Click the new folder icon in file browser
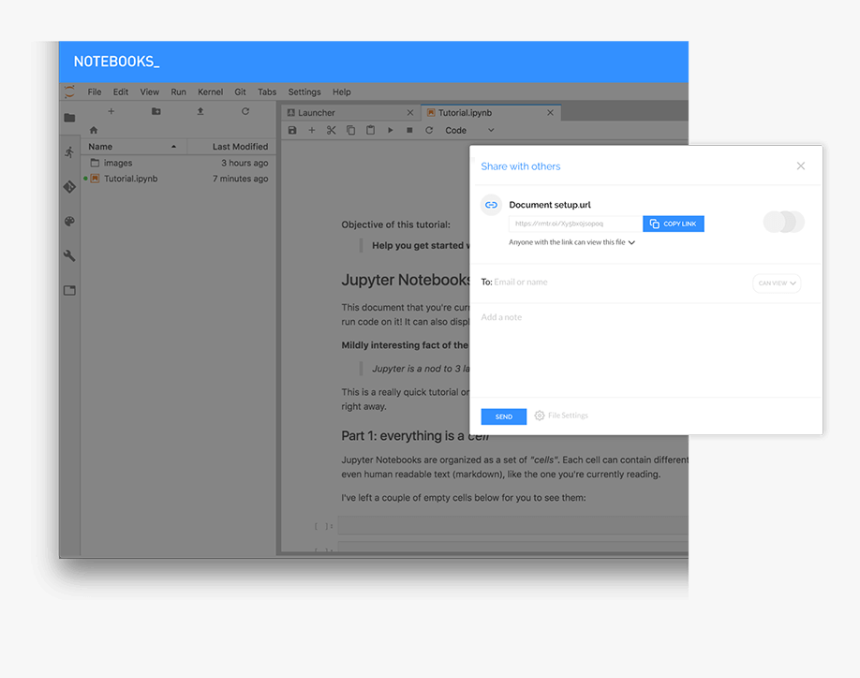Screen dimensions: 860x678 tap(156, 111)
